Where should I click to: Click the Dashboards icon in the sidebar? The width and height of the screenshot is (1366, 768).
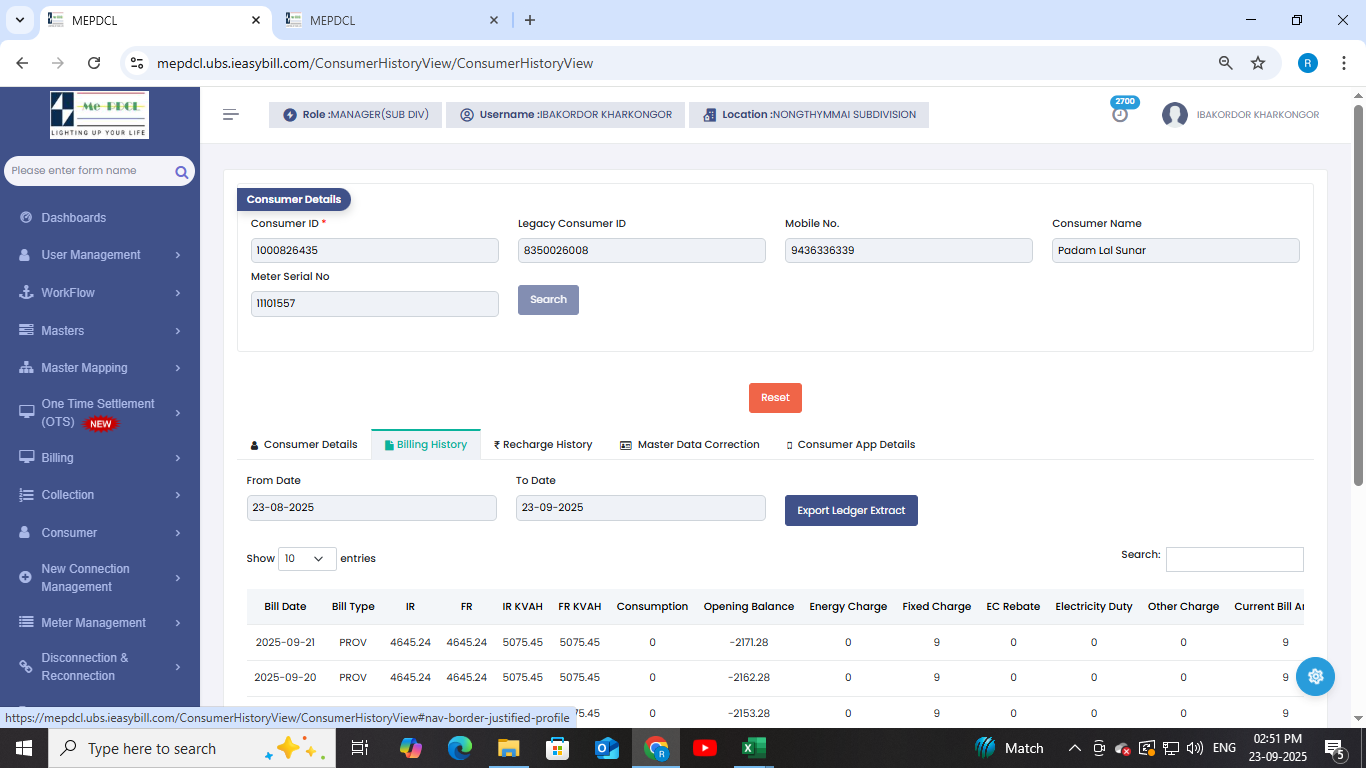coord(25,218)
